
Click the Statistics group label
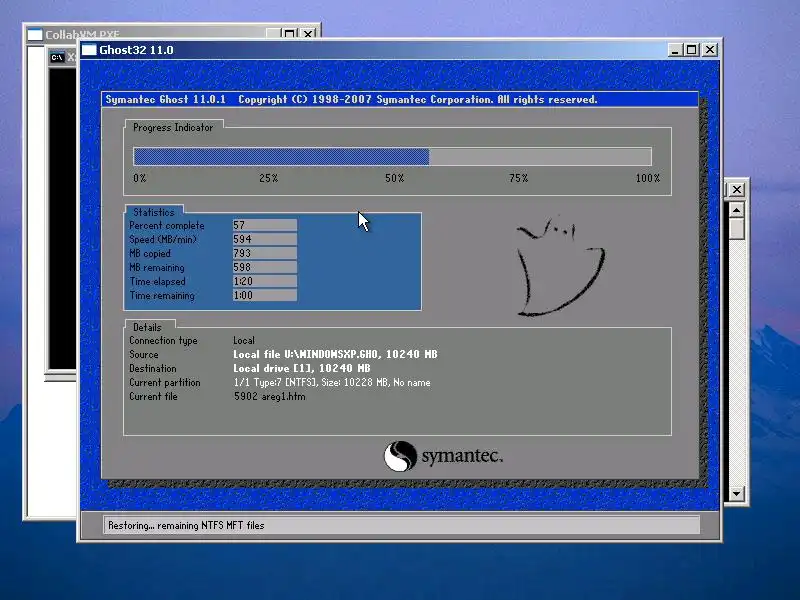[154, 212]
